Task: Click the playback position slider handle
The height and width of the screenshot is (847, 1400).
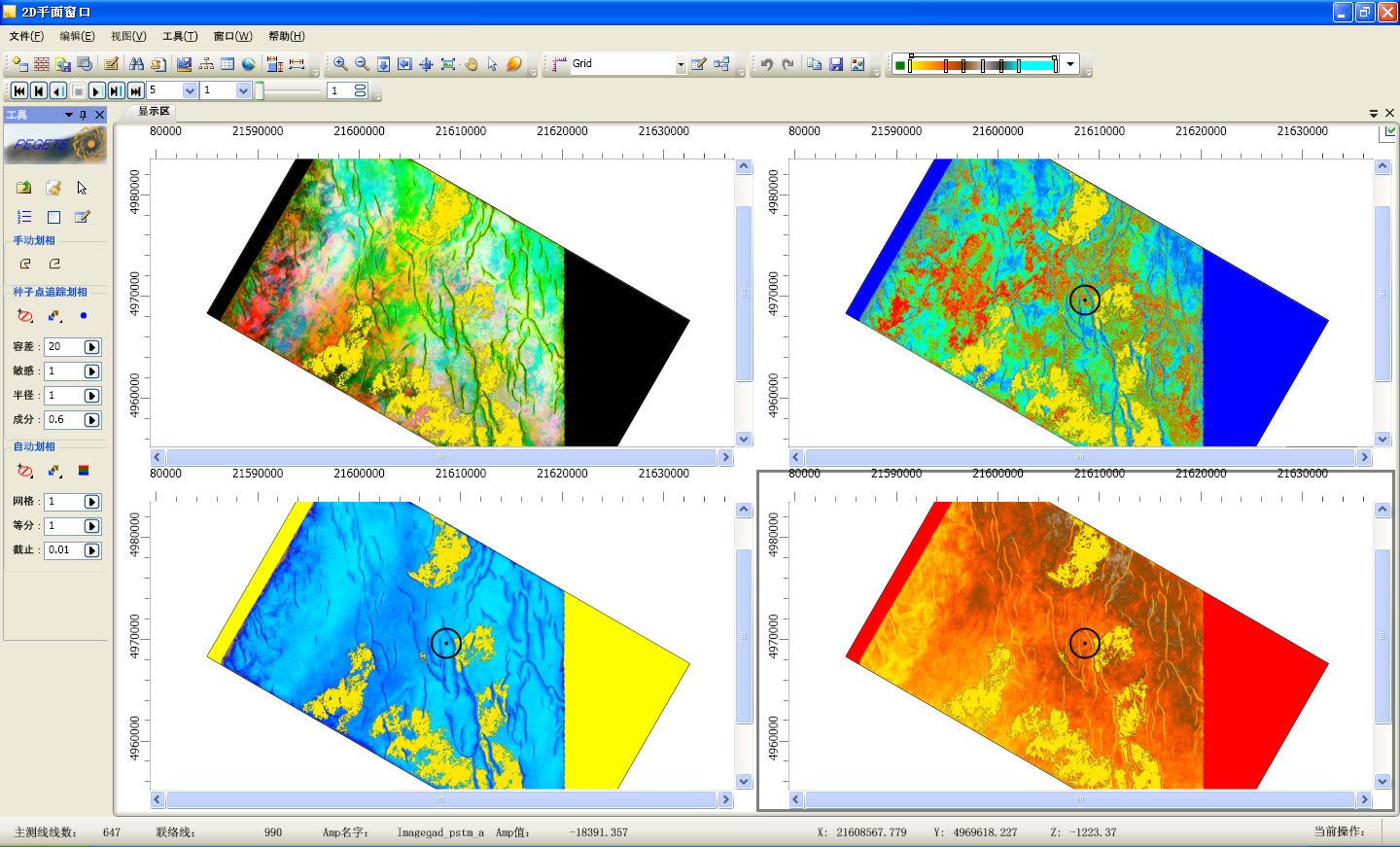Action: (260, 91)
